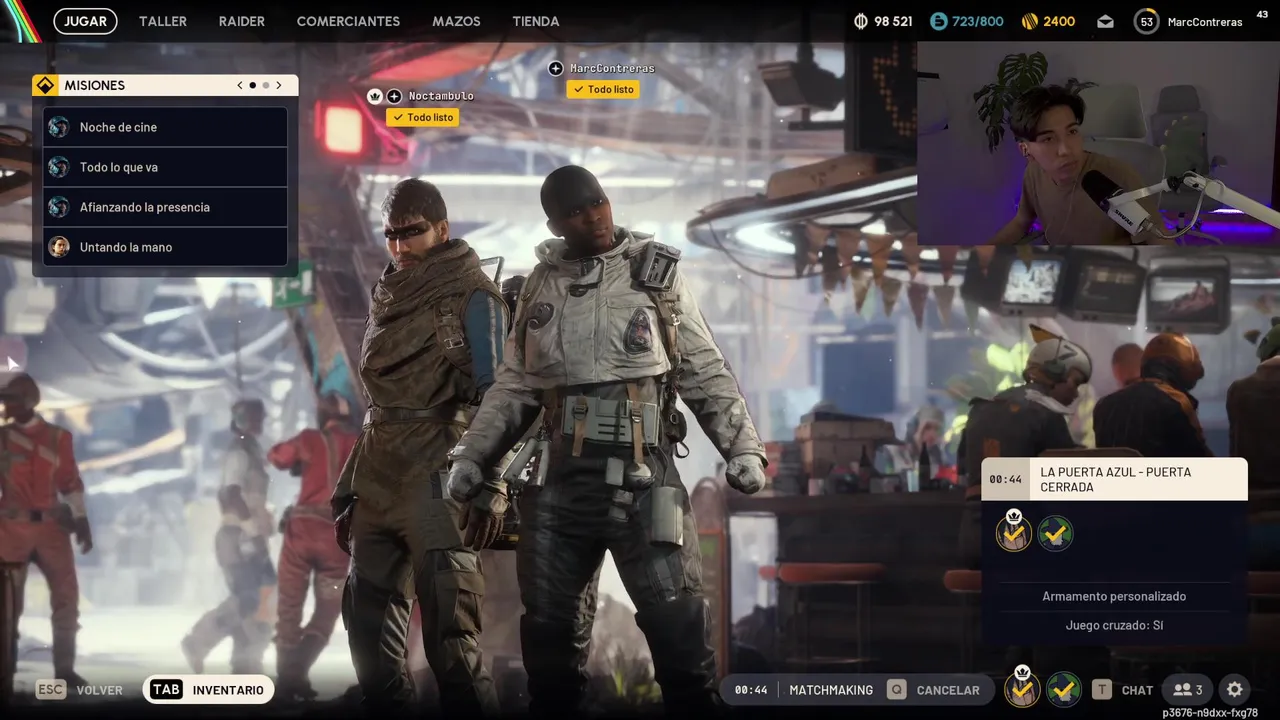Click Noctambulo's Todo listo ready badge
The image size is (1280, 720).
pyautogui.click(x=423, y=117)
